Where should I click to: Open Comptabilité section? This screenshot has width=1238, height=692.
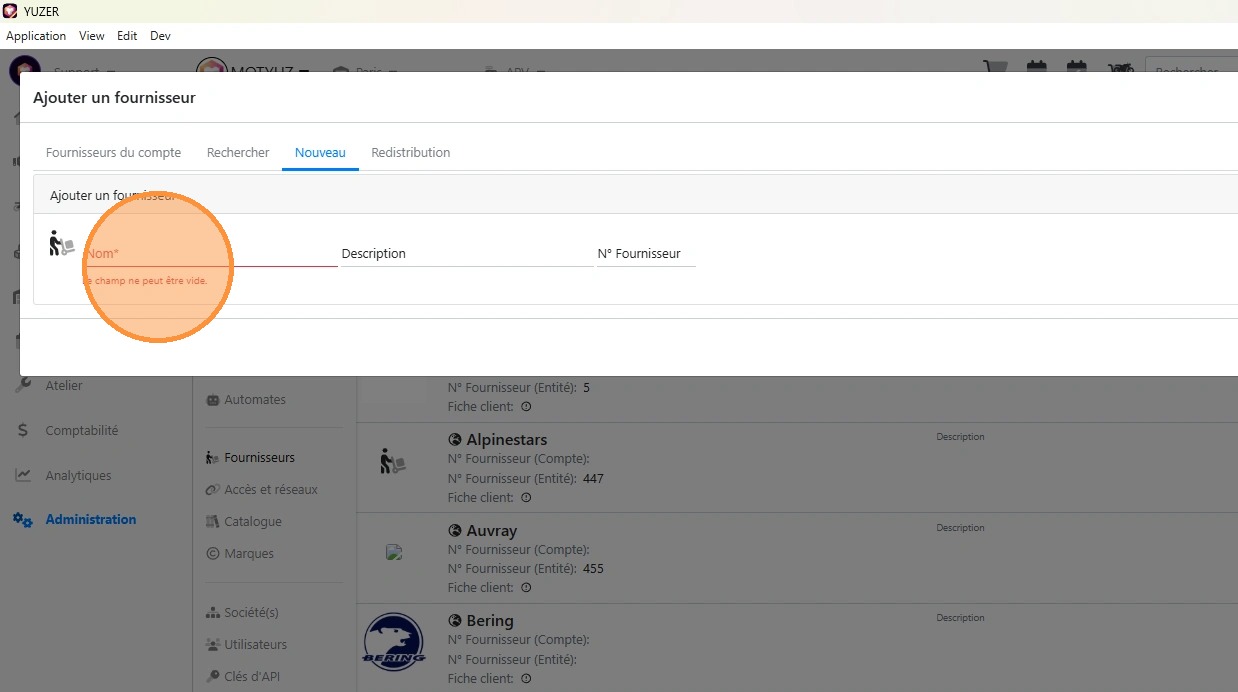point(82,431)
